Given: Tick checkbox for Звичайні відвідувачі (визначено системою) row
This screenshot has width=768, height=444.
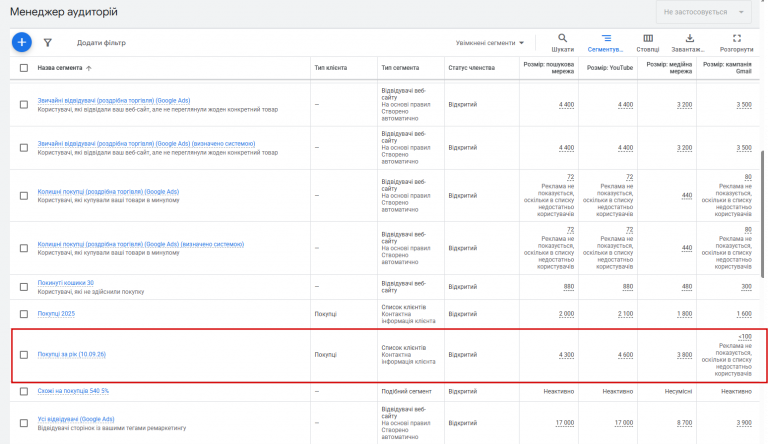Looking at the screenshot, I should click(24, 148).
